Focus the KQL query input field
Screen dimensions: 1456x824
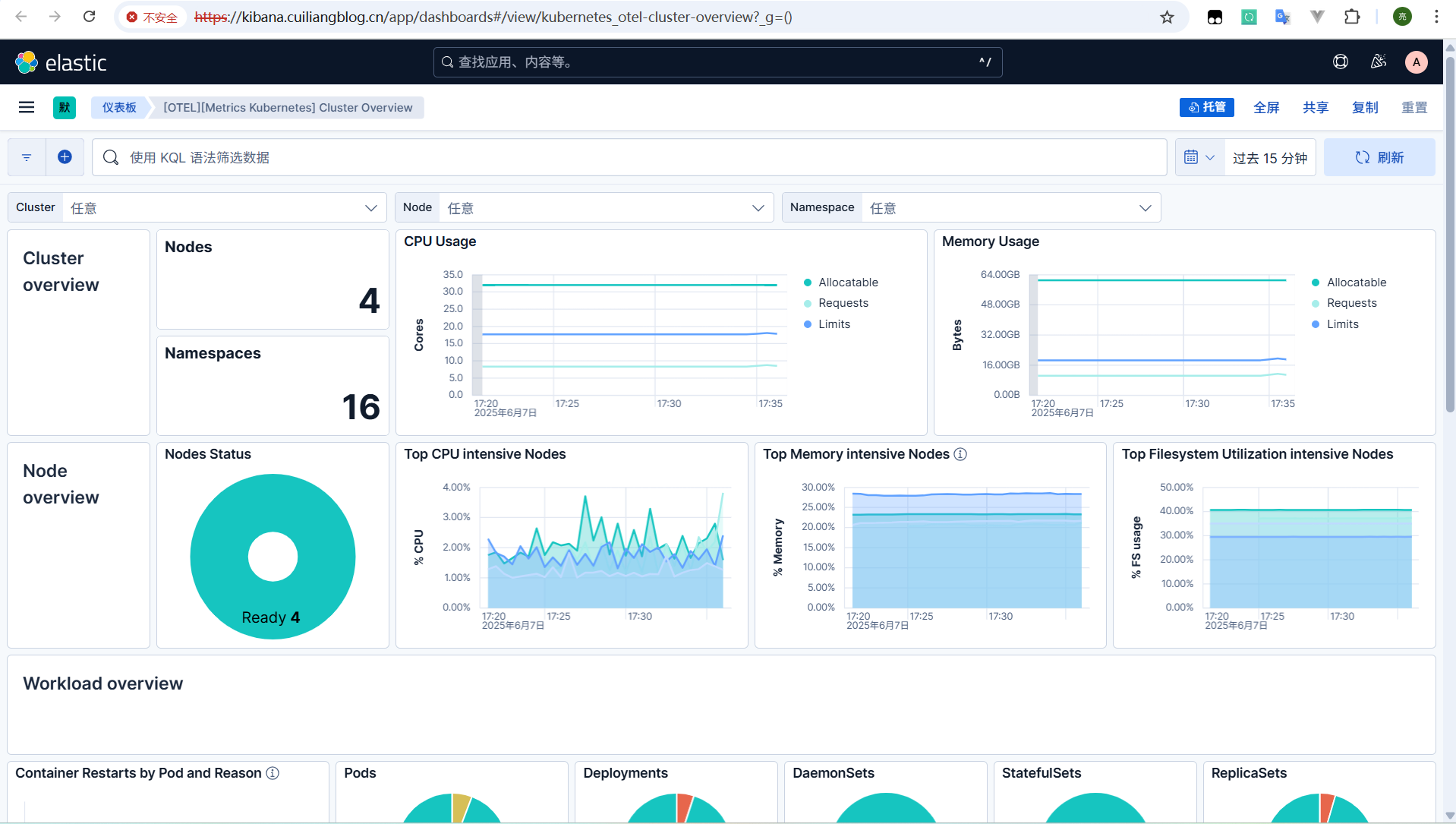pyautogui.click(x=629, y=157)
